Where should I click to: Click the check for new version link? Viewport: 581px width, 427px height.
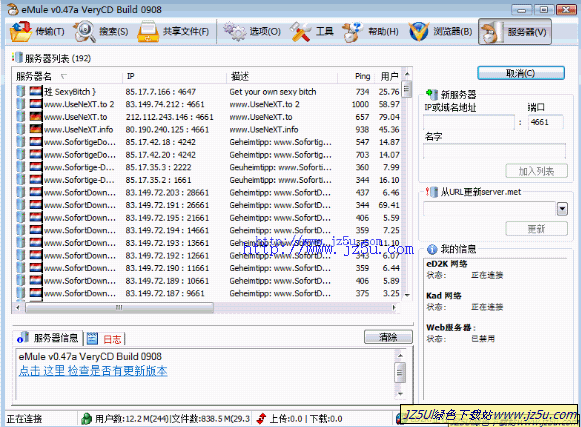pos(93,371)
